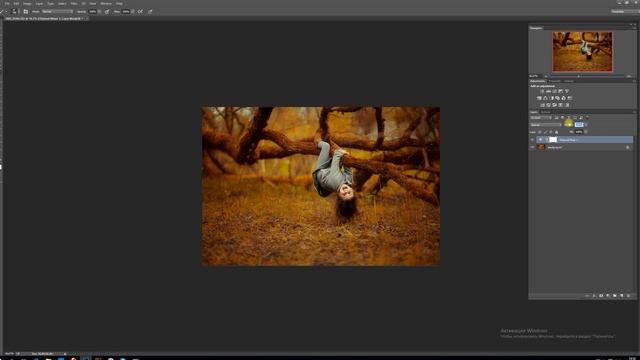Open the layer Opacity slider arrow
This screenshot has height=360, width=640.
coord(586,125)
